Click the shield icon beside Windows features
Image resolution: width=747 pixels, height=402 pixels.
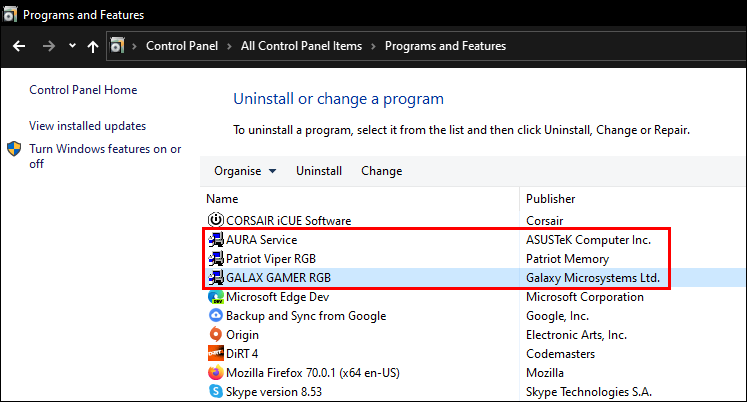[x=14, y=149]
